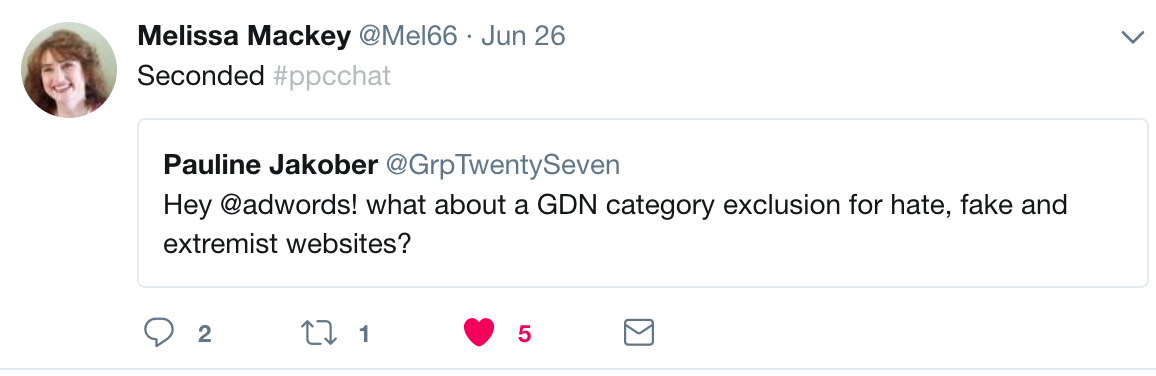Click the like count number 5

[x=524, y=334]
